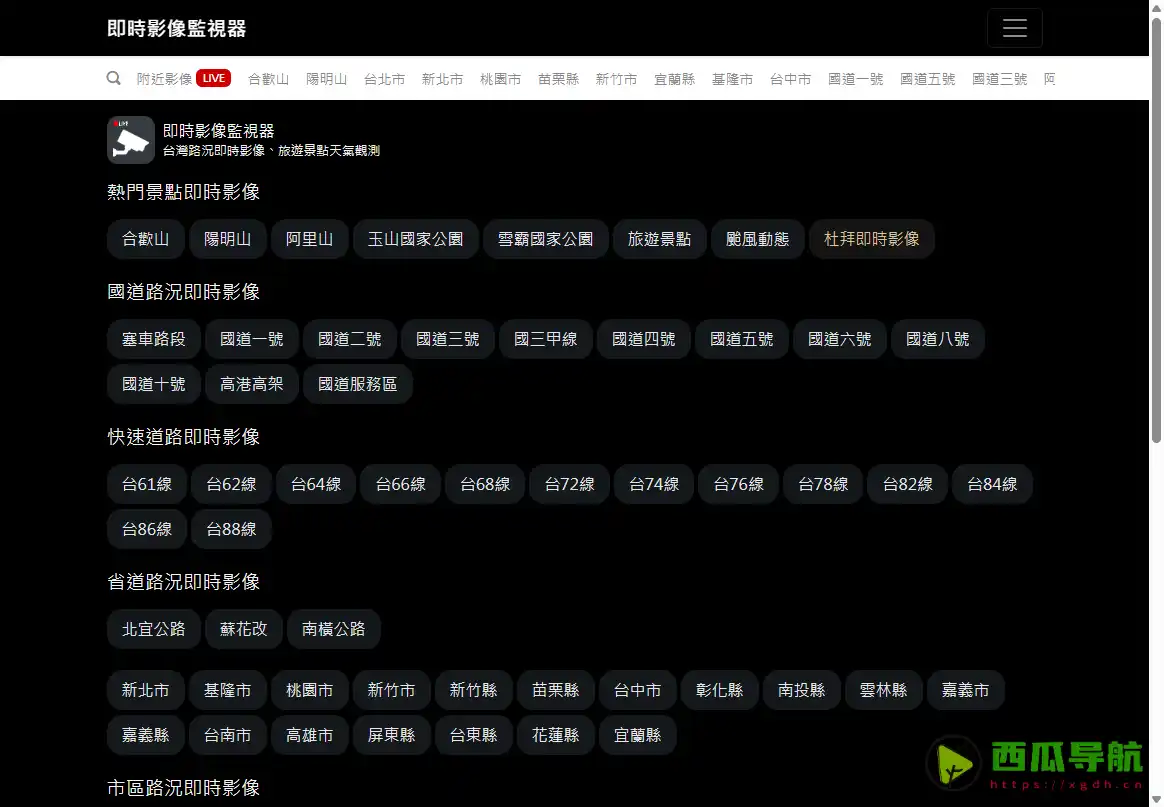Viewport: 1164px width, 807px height.
Task: Open 雪霸國家公園 camera list
Action: (545, 239)
